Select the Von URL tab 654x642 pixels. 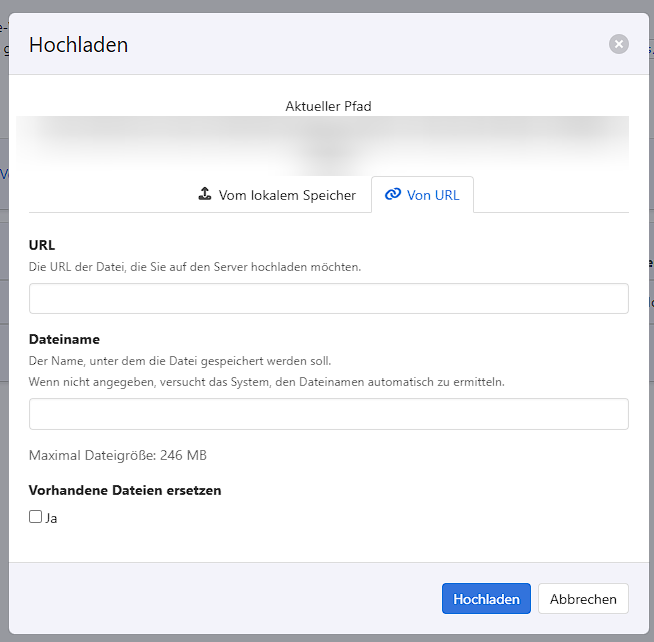[x=422, y=195]
